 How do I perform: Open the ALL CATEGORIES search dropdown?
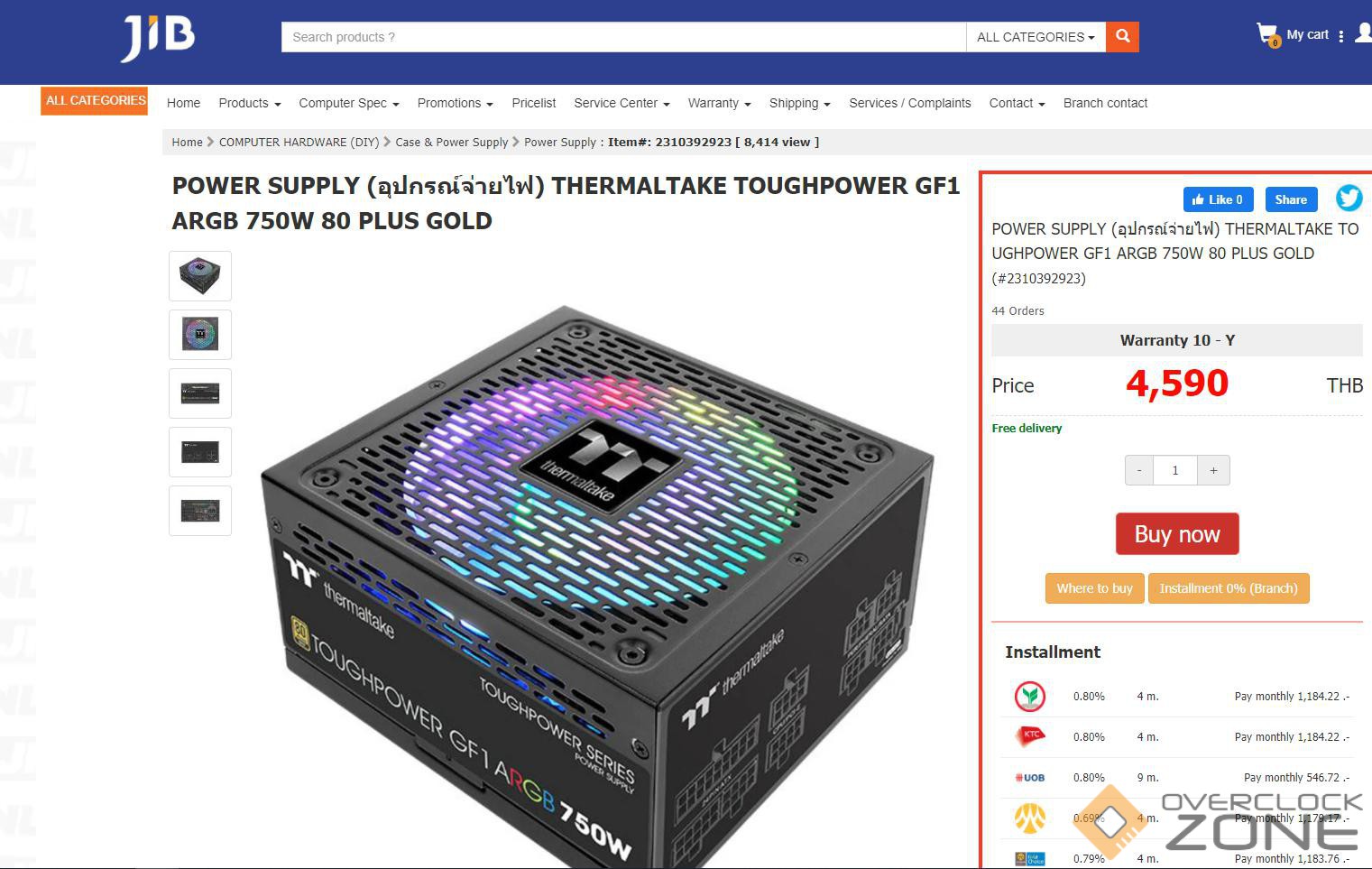point(1036,37)
